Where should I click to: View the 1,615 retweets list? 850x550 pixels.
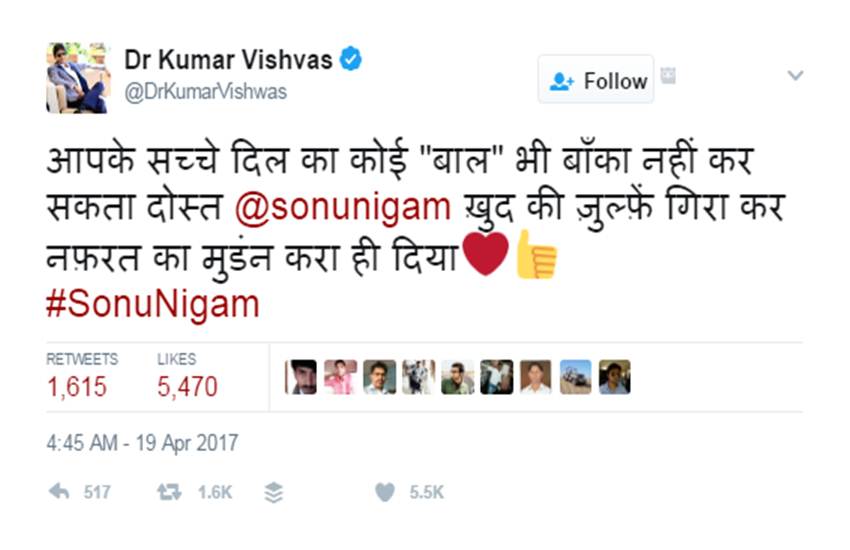coord(76,387)
